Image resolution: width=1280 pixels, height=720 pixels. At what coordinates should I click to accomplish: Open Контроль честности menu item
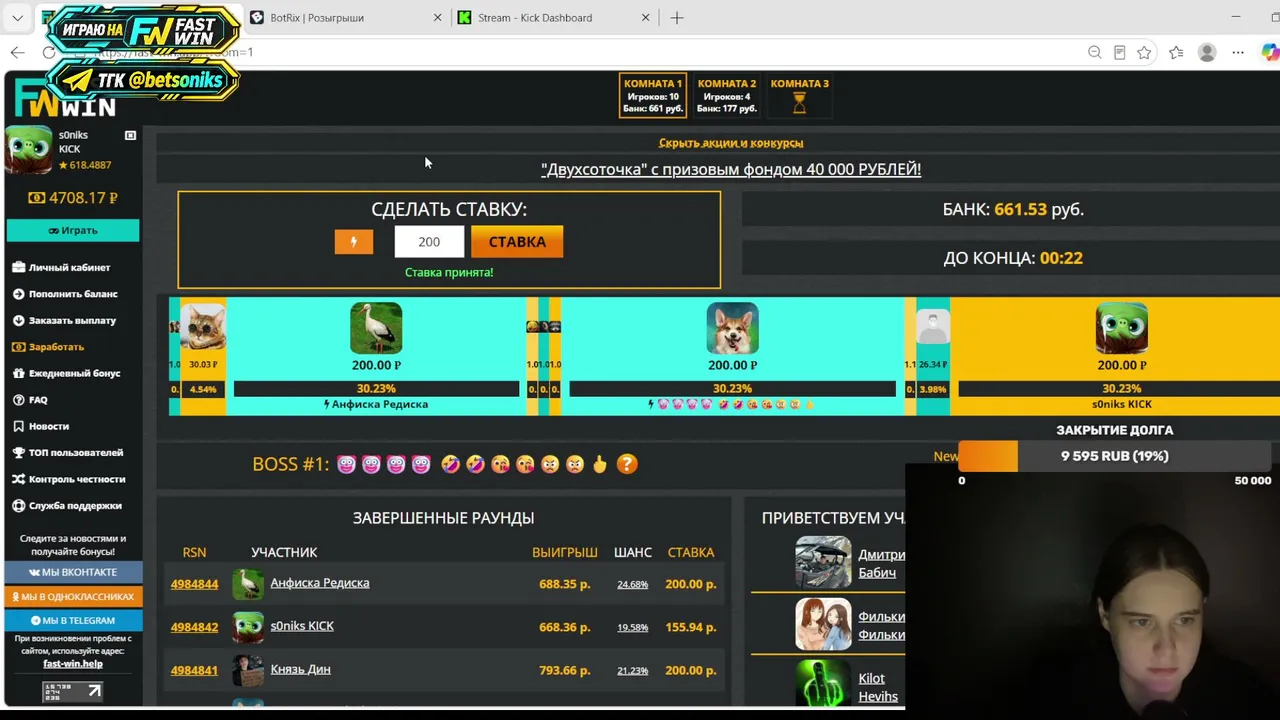(77, 480)
